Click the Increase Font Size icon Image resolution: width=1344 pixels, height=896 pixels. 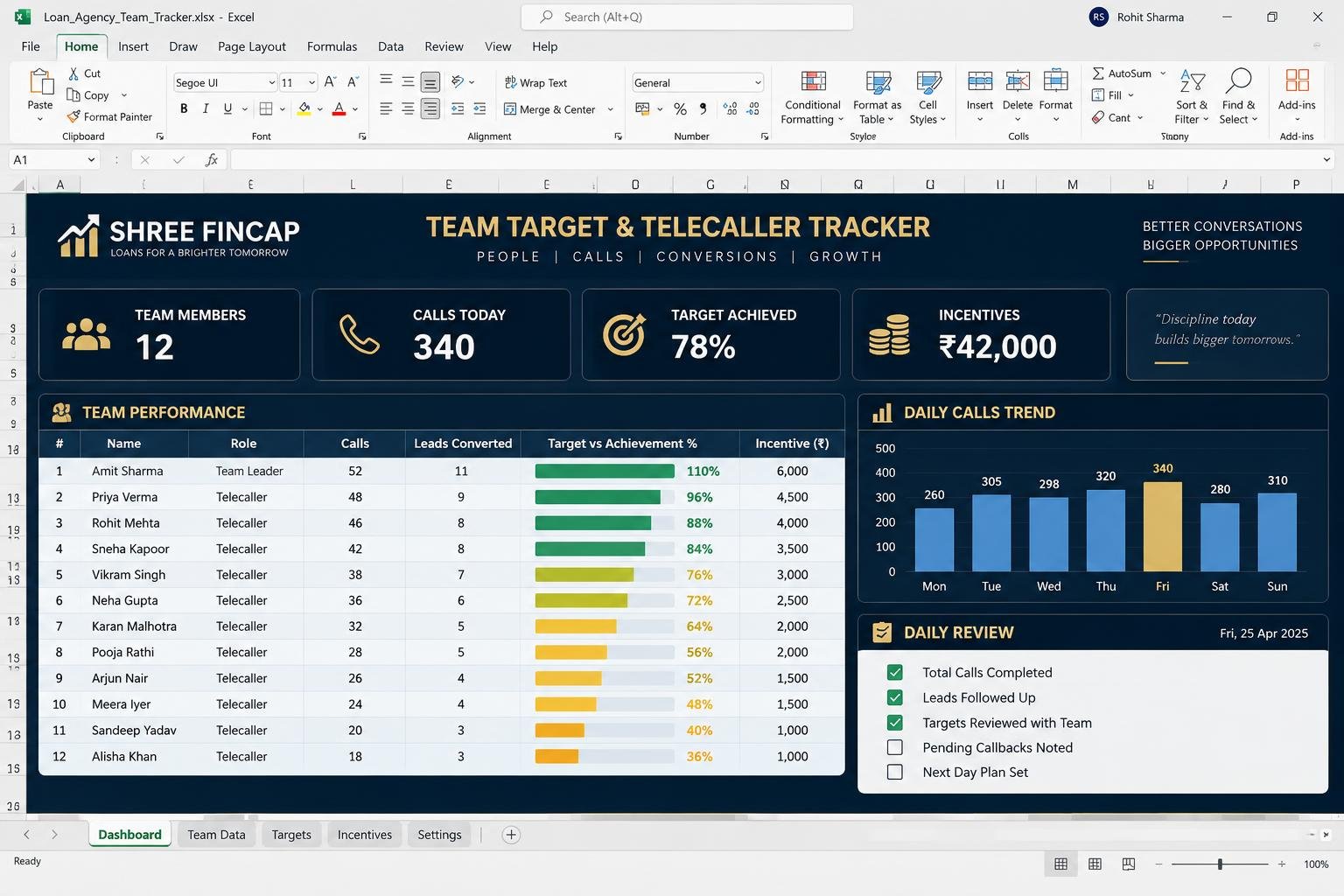330,82
